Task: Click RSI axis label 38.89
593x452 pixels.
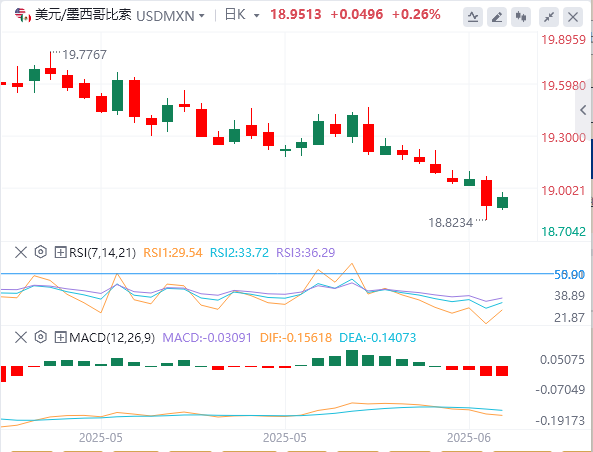Action: point(570,296)
